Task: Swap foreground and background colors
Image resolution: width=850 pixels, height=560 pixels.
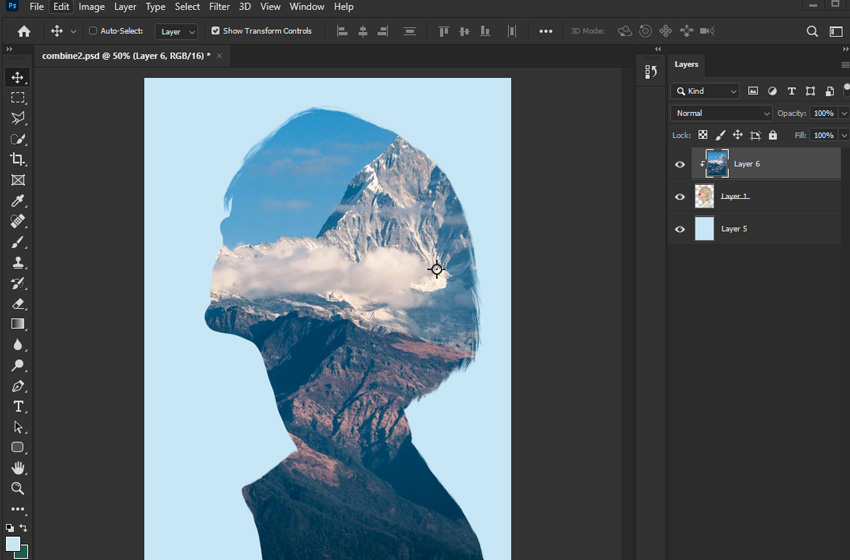Action: 23,527
